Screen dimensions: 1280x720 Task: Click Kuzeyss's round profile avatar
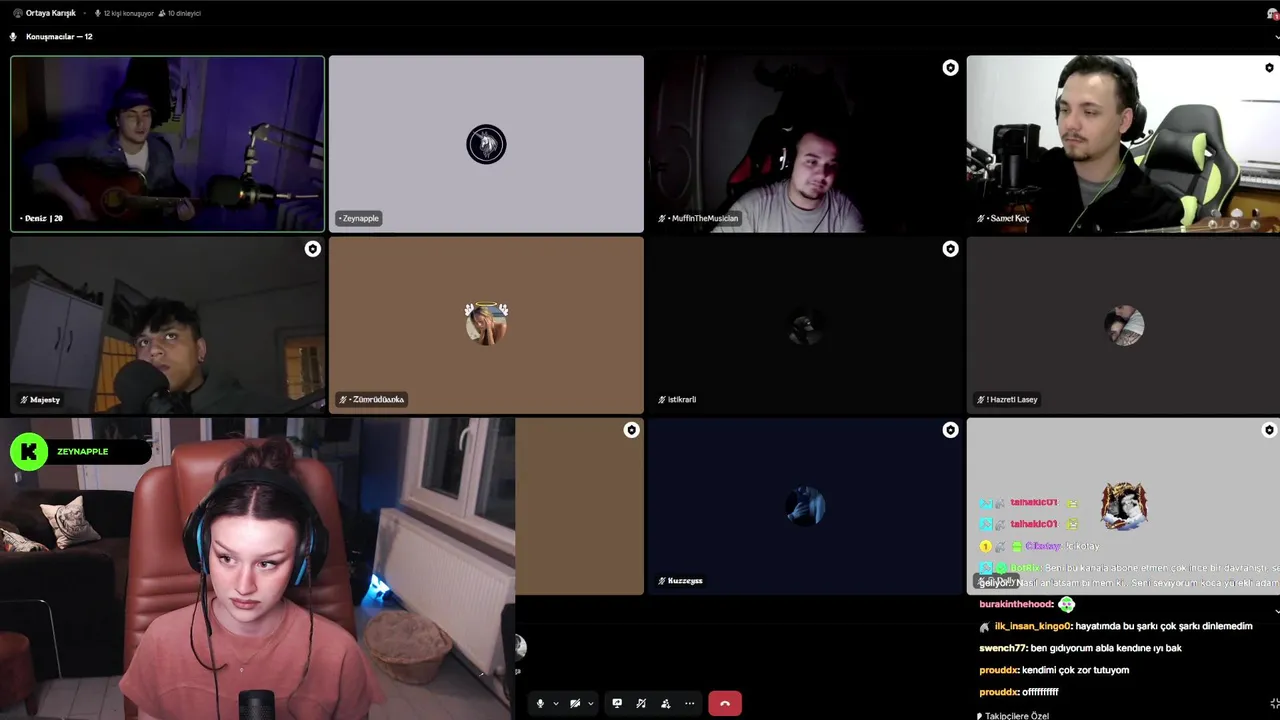[x=805, y=506]
